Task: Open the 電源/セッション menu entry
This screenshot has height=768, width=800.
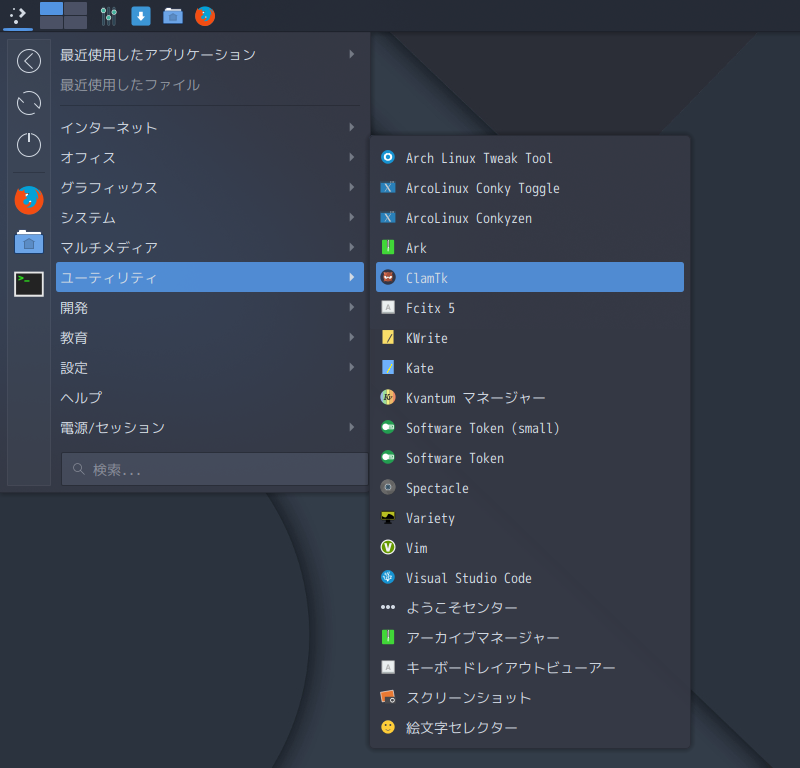Action: click(x=210, y=428)
